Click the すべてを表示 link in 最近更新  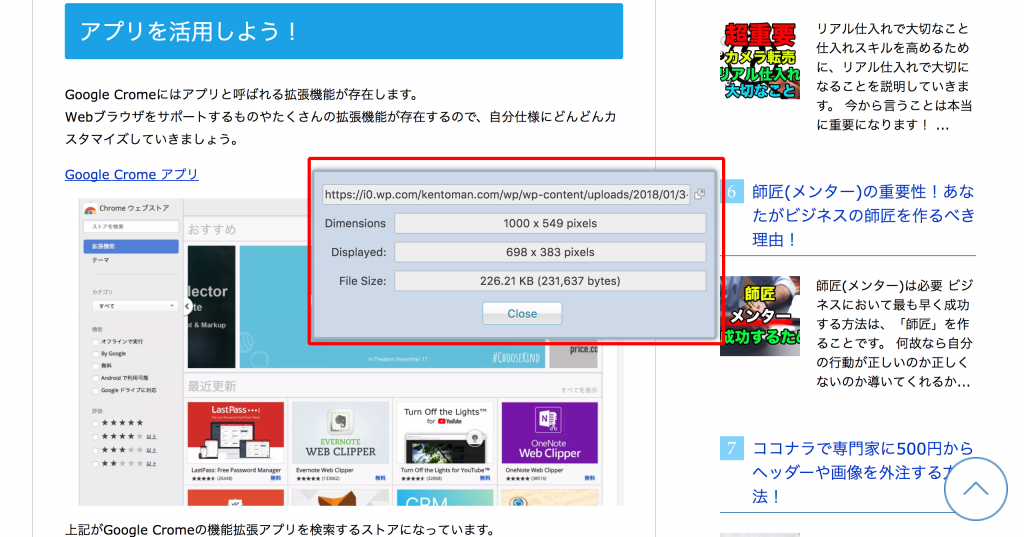[x=579, y=390]
